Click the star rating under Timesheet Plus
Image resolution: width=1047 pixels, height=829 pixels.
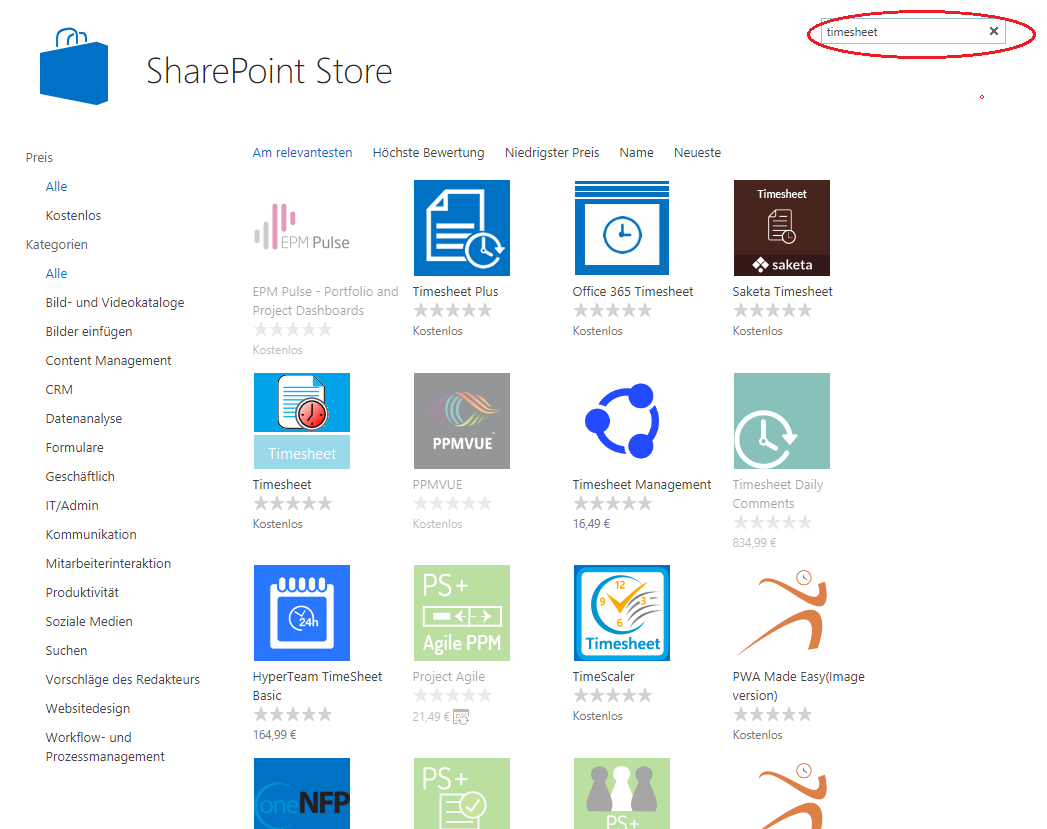(x=452, y=310)
